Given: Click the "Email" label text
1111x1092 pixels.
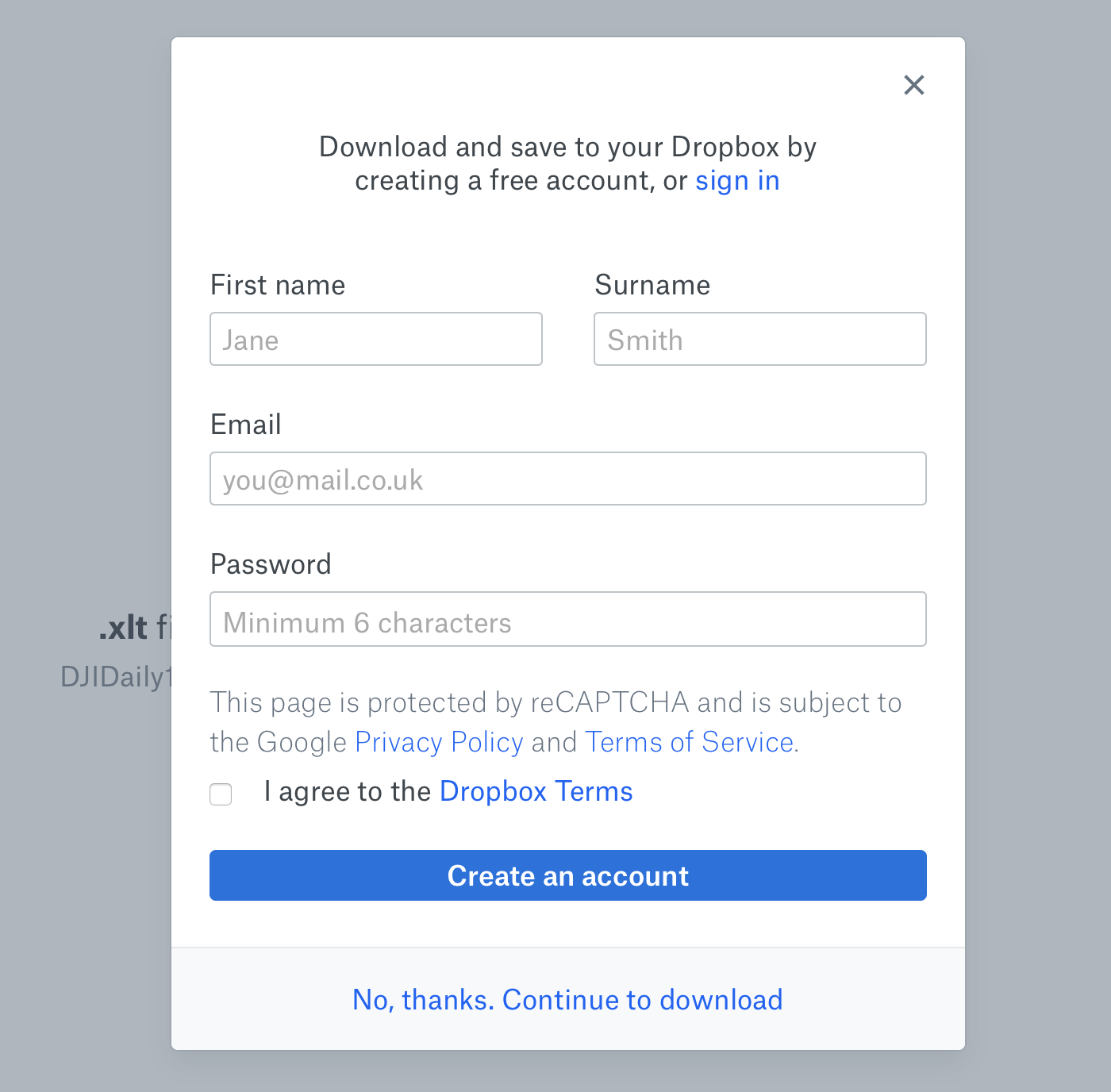Looking at the screenshot, I should point(246,425).
